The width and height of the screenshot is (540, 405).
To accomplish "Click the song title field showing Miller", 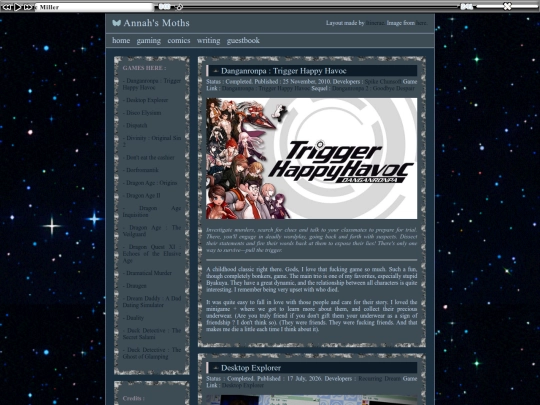I will point(94,7).
